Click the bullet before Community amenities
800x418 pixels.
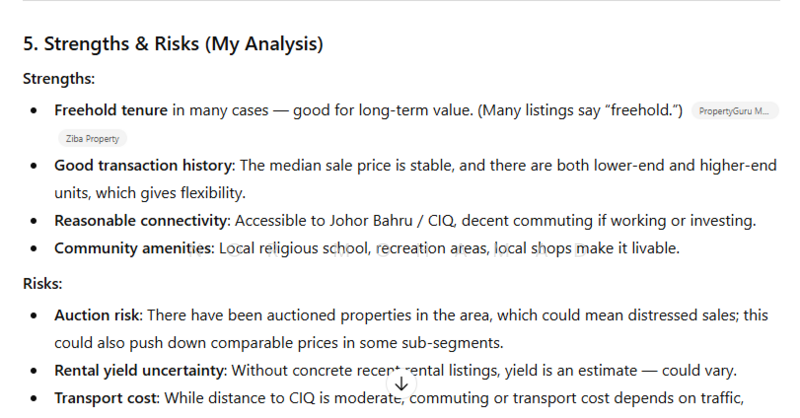(36, 247)
